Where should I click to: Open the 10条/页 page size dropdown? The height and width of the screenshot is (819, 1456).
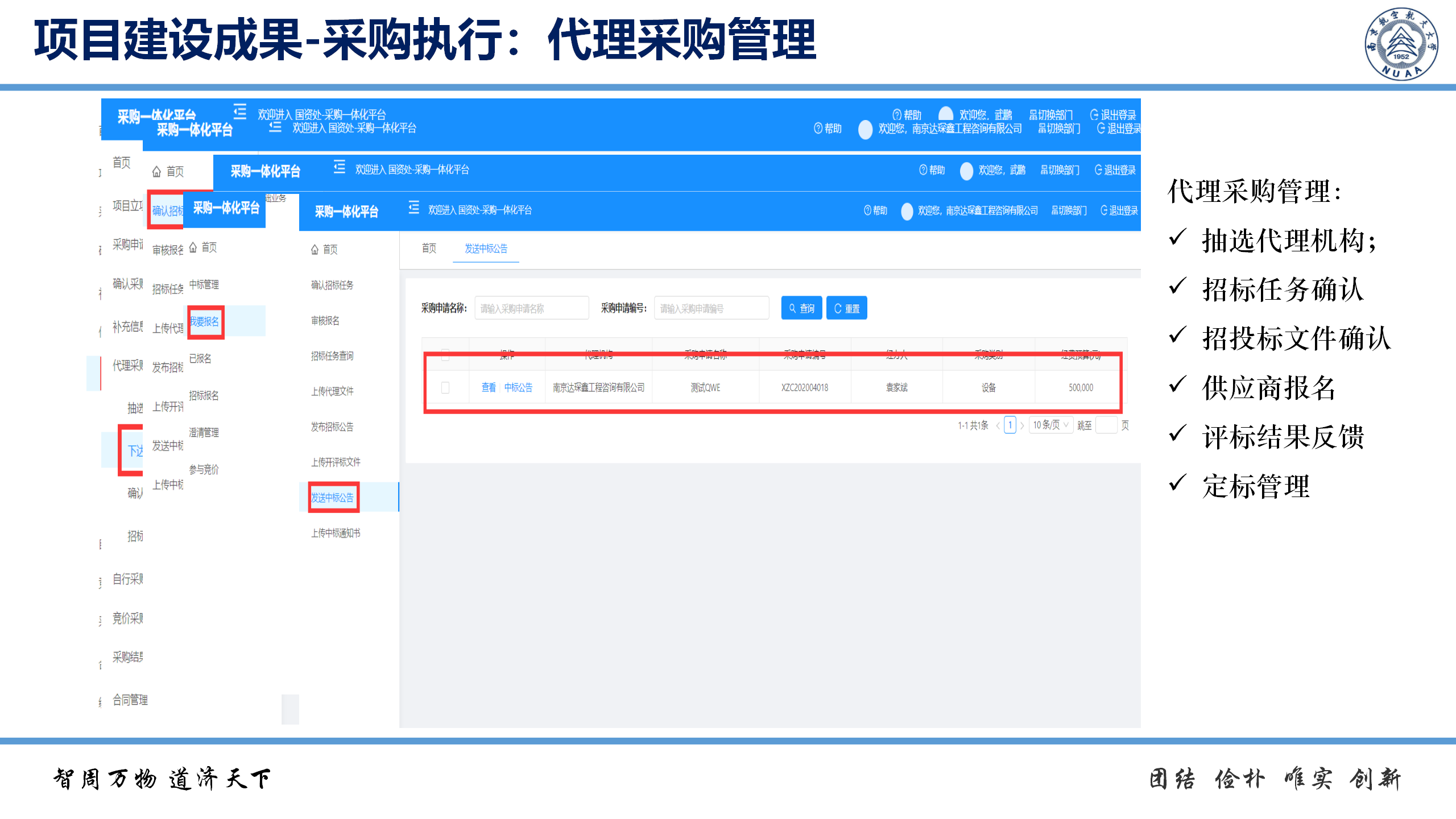click(1050, 425)
